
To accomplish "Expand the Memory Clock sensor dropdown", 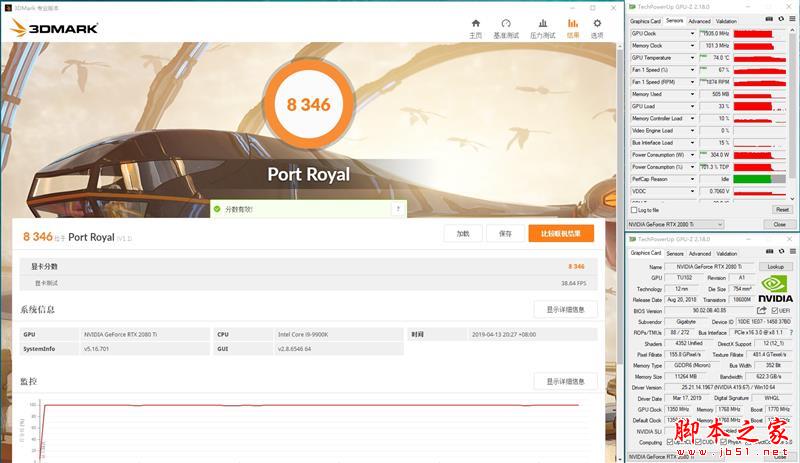I will [x=692, y=46].
